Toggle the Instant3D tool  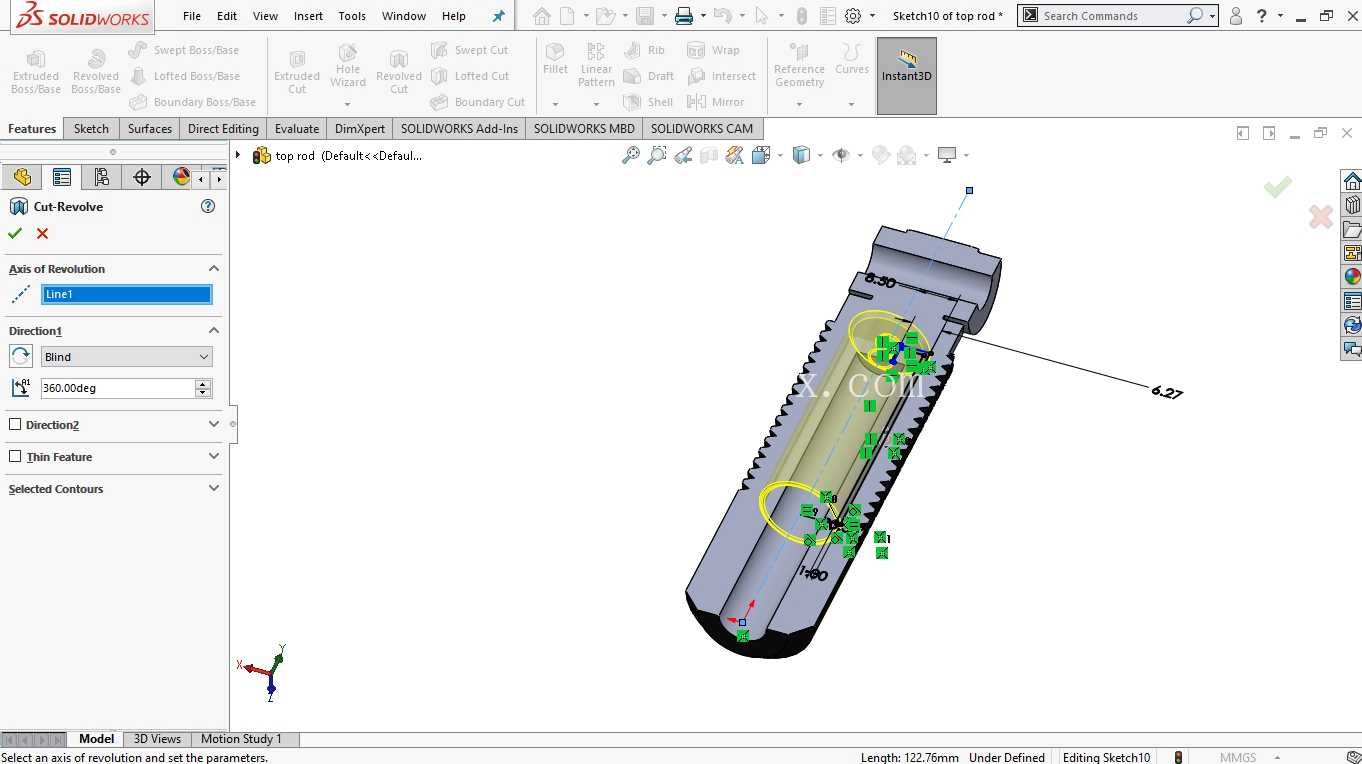(x=906, y=76)
